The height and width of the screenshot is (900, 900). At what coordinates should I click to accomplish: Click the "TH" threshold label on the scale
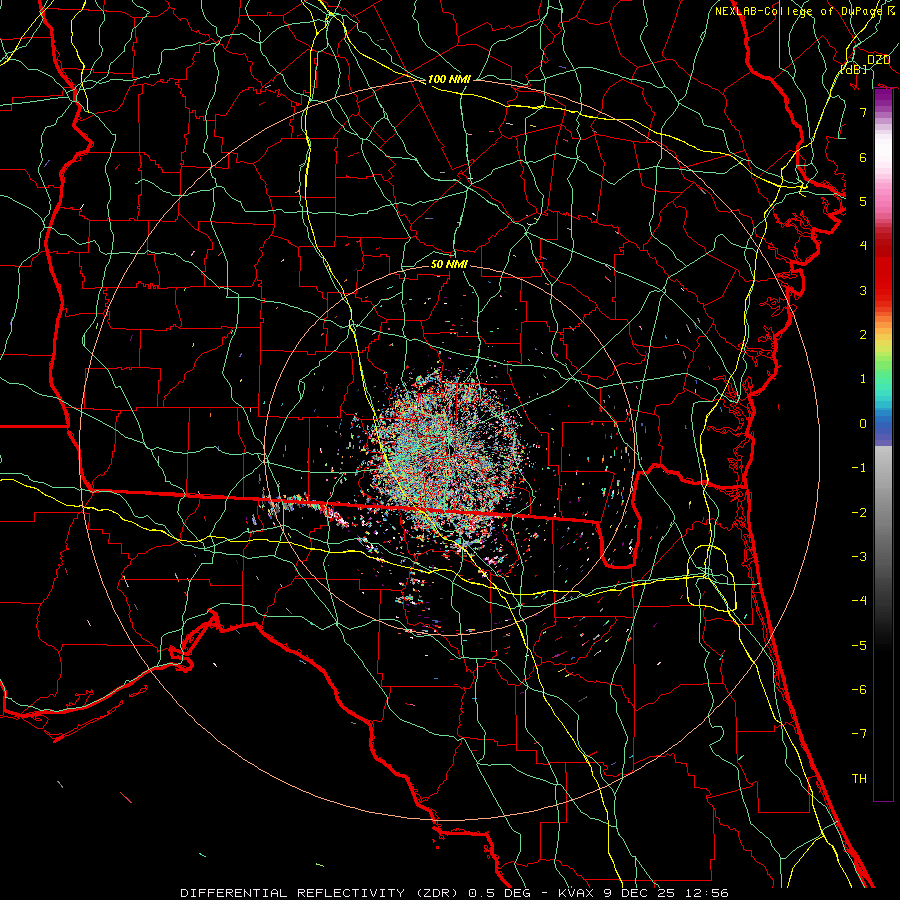pos(859,779)
